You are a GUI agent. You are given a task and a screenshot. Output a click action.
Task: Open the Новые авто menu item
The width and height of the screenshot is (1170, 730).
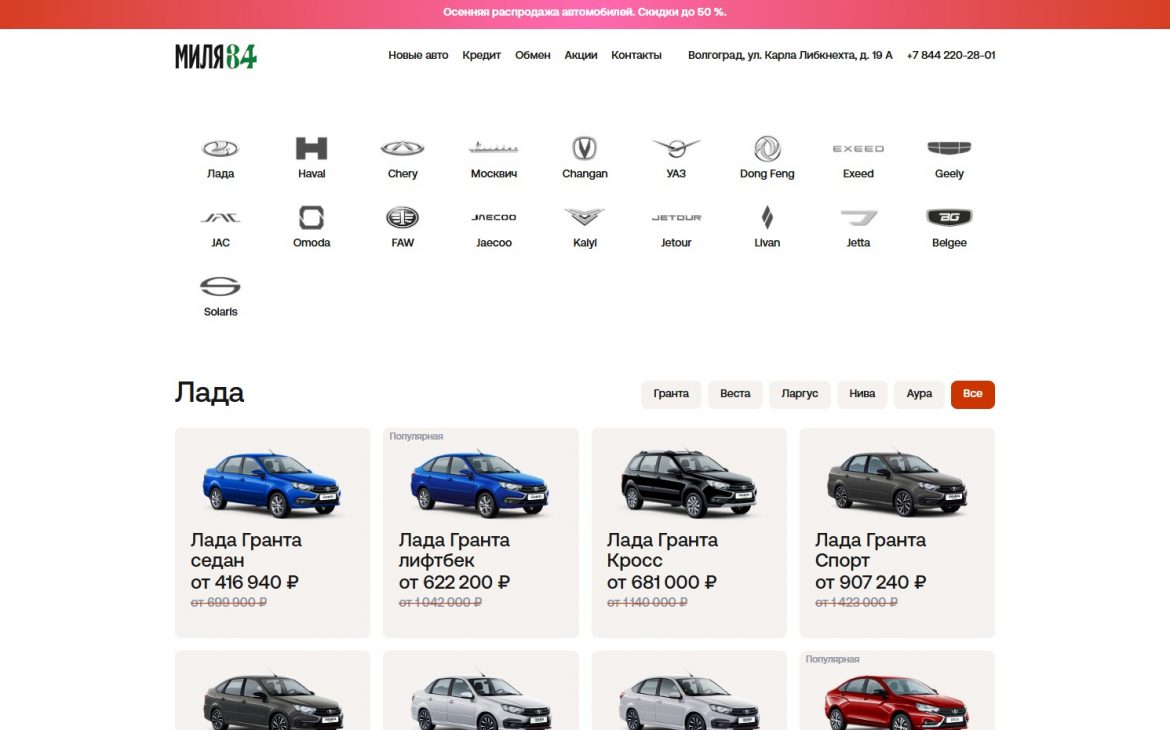tap(418, 55)
